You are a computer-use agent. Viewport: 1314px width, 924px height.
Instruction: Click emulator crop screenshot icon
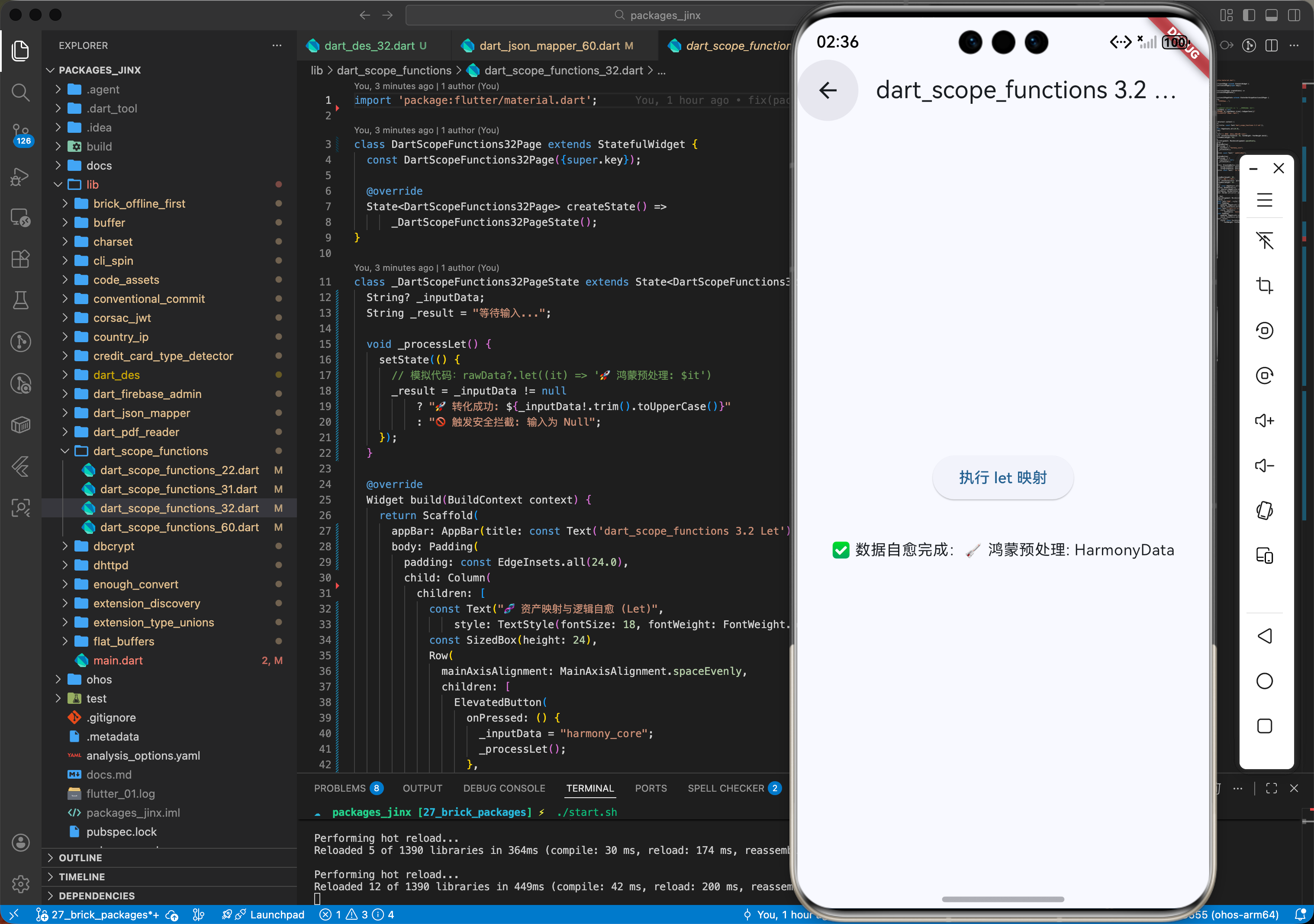(1264, 286)
